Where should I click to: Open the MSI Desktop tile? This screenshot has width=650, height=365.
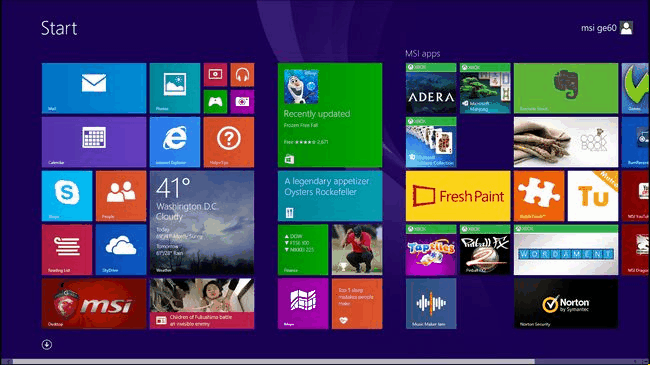click(94, 304)
